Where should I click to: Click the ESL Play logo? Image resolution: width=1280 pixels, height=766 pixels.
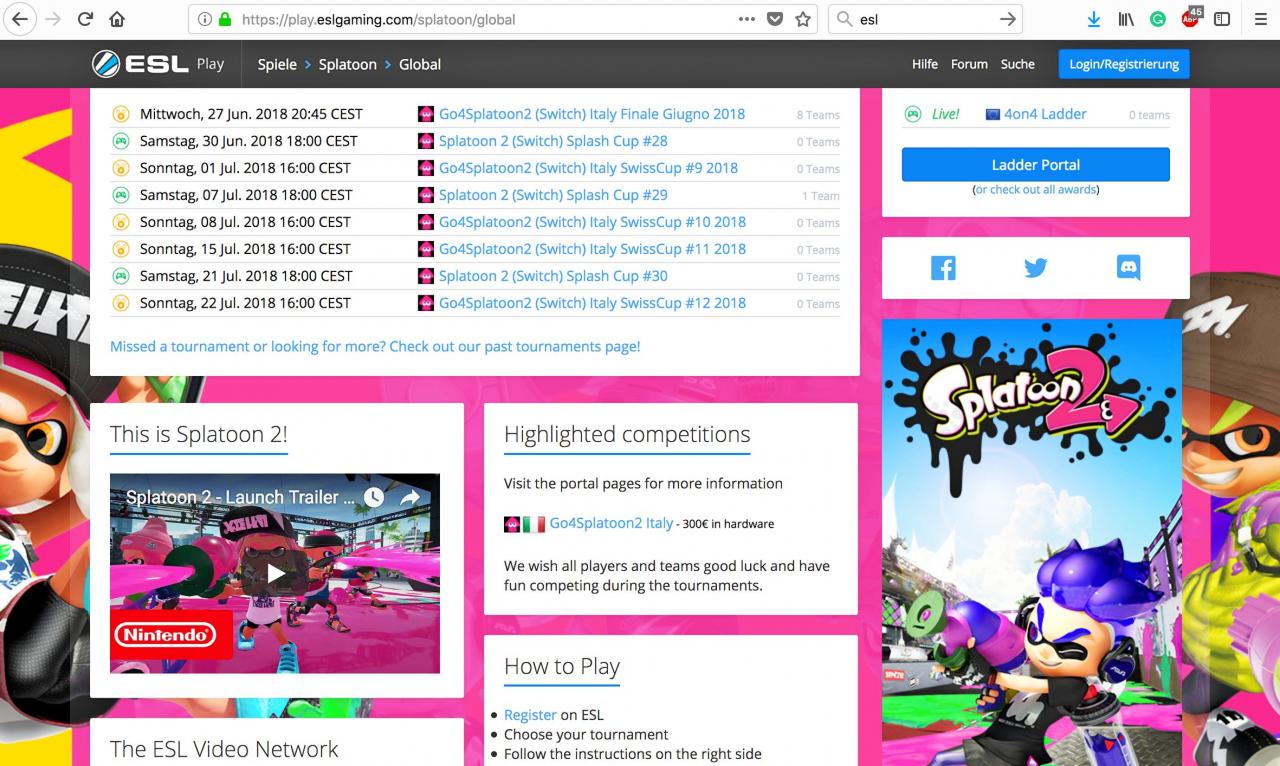(158, 64)
